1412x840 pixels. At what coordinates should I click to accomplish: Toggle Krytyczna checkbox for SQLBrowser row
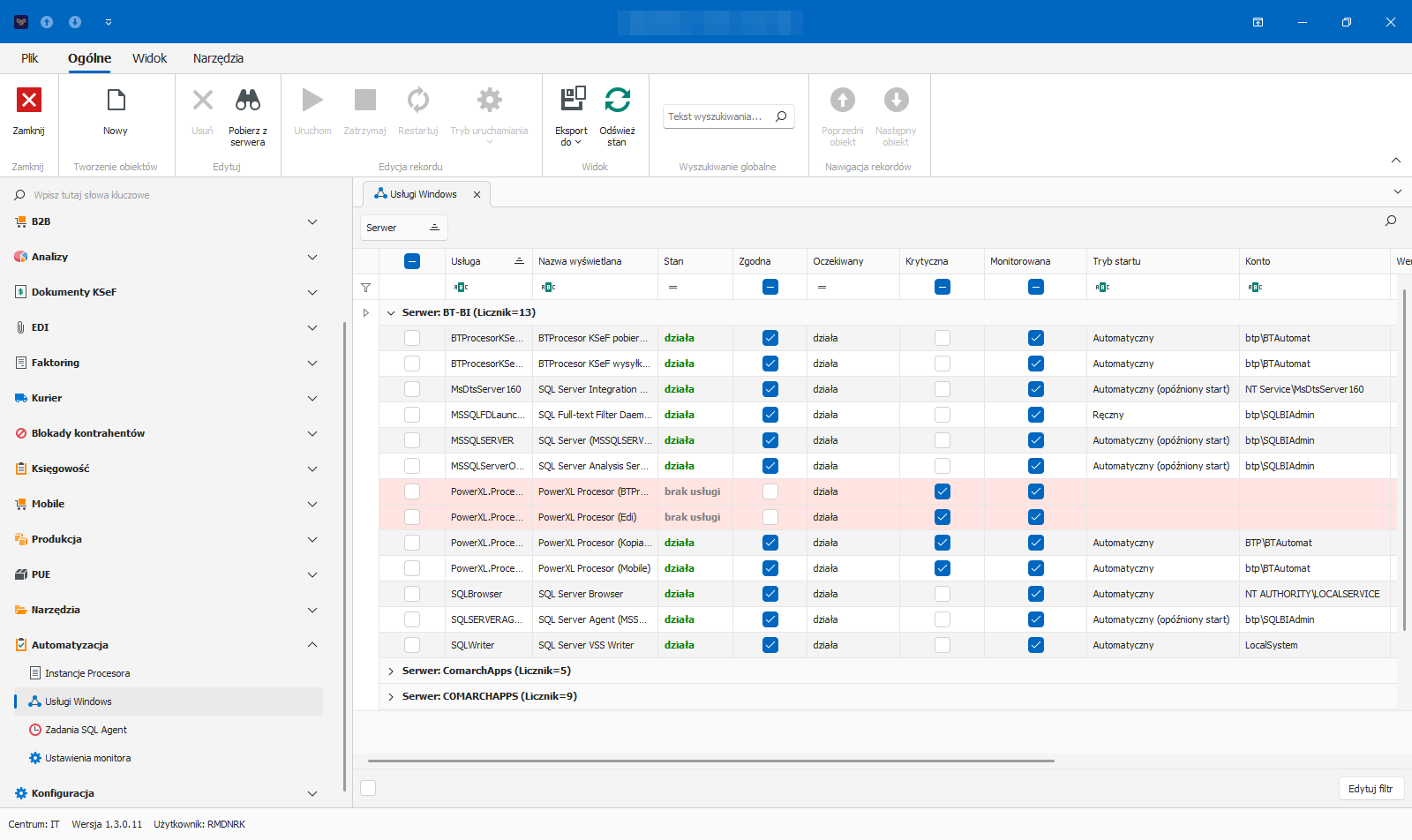tap(943, 594)
